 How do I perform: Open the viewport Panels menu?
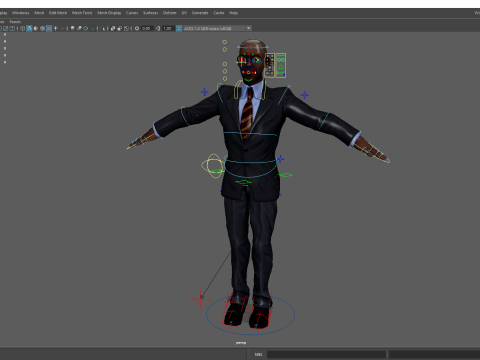[15, 22]
